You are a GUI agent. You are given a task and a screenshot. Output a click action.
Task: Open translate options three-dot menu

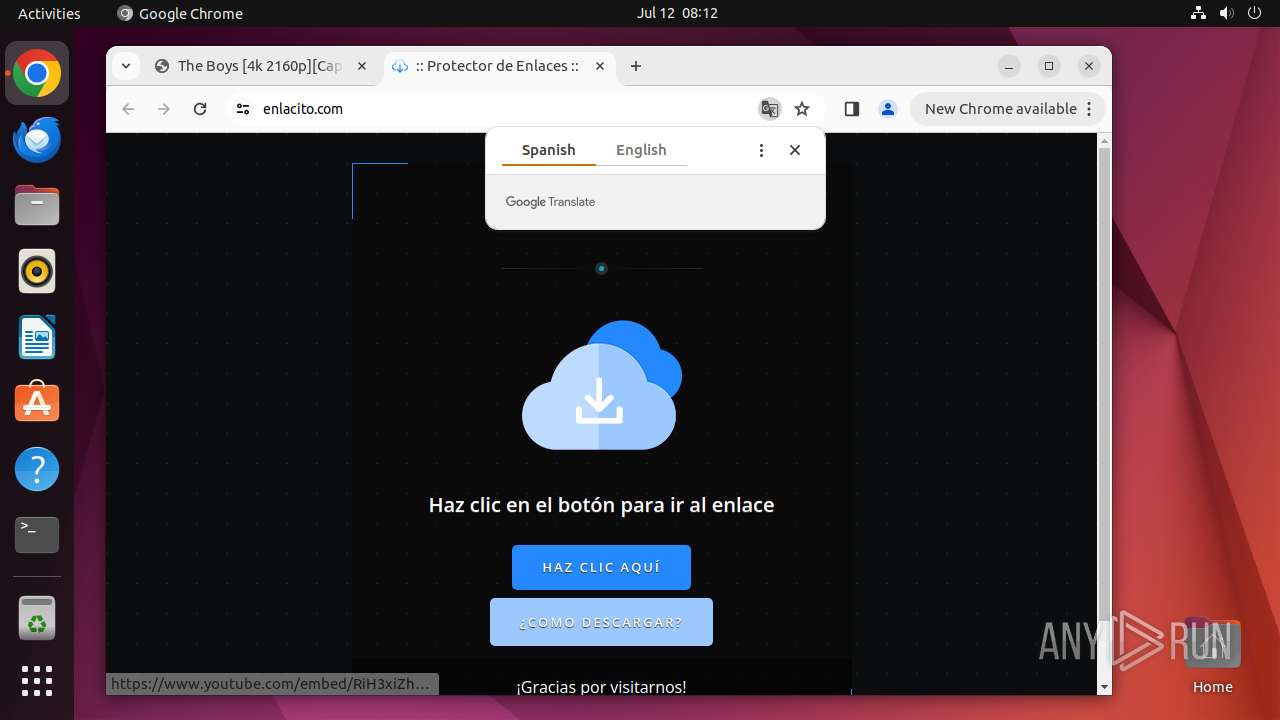pos(761,150)
